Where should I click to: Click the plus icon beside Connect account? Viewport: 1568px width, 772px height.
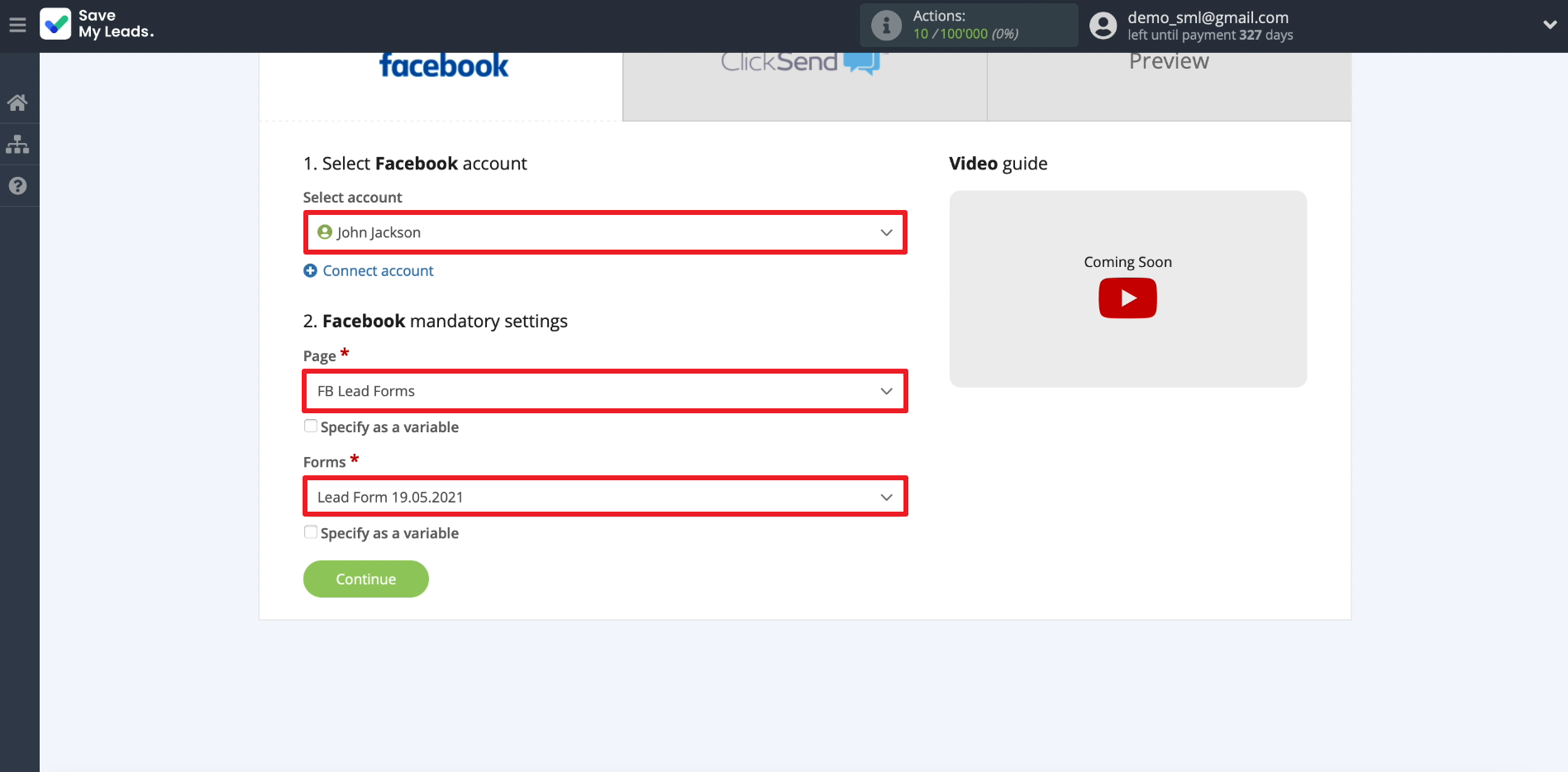310,270
